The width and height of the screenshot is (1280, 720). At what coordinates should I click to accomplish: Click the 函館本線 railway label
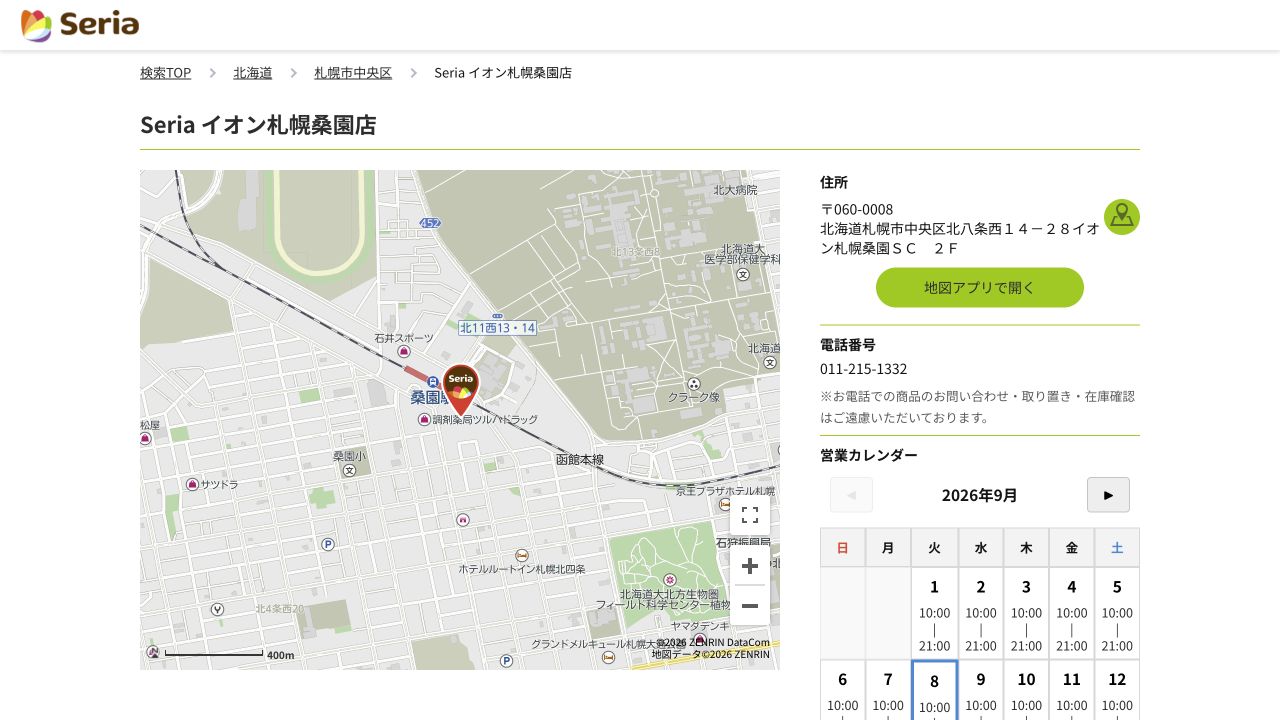click(580, 460)
